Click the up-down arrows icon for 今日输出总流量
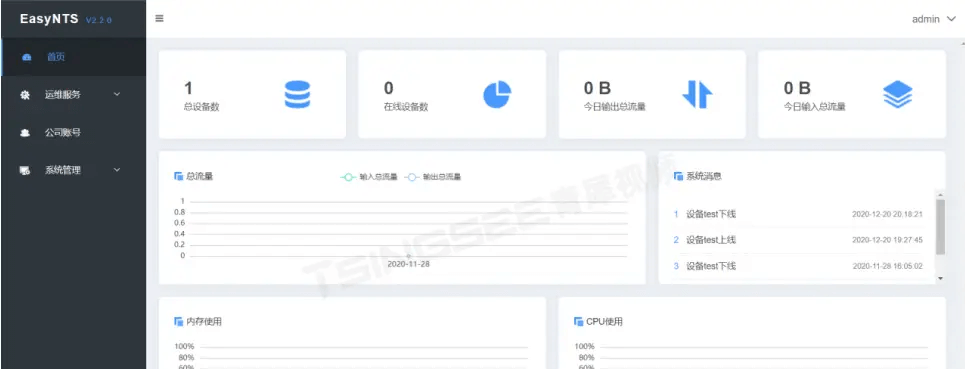Screen dimensions: 965x369 (697, 95)
